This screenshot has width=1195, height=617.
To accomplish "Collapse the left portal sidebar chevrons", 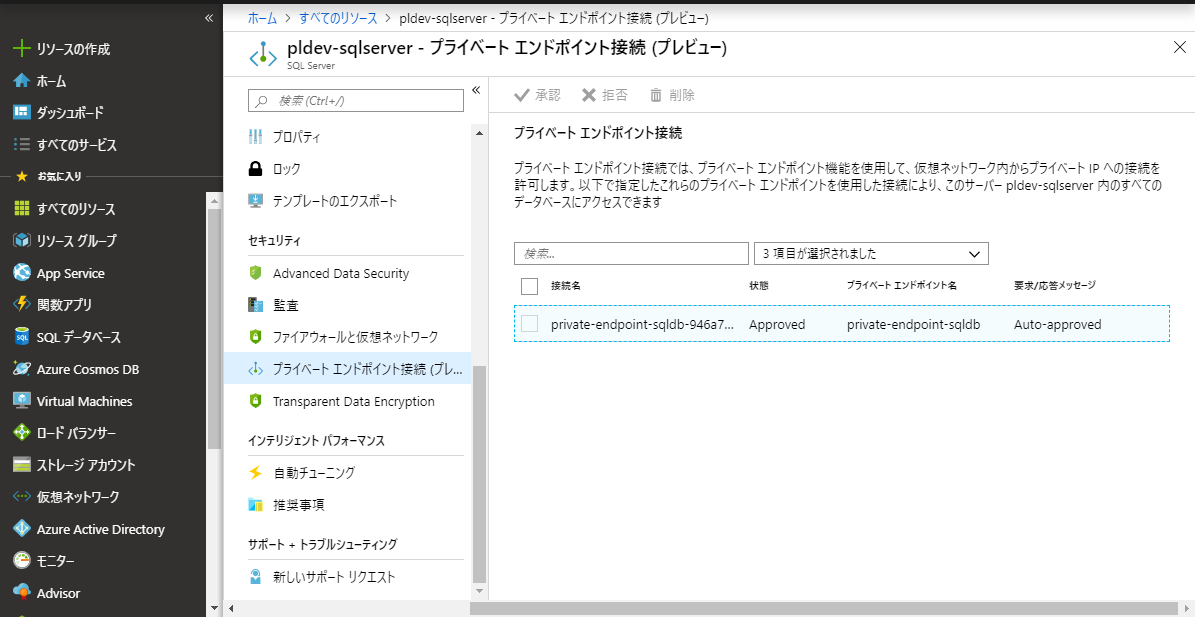I will tap(209, 18).
